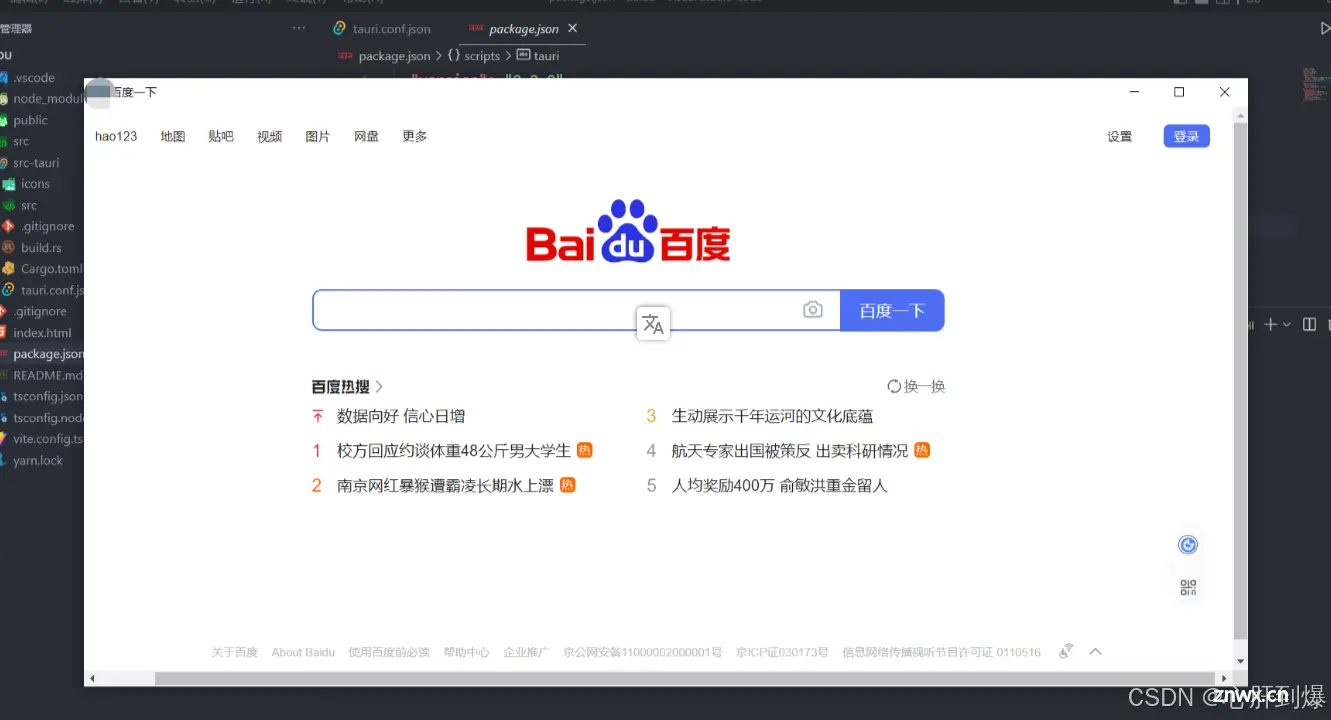Click the 帮助中心 footer link
Screen dimensions: 1331x720
[x=466, y=652]
